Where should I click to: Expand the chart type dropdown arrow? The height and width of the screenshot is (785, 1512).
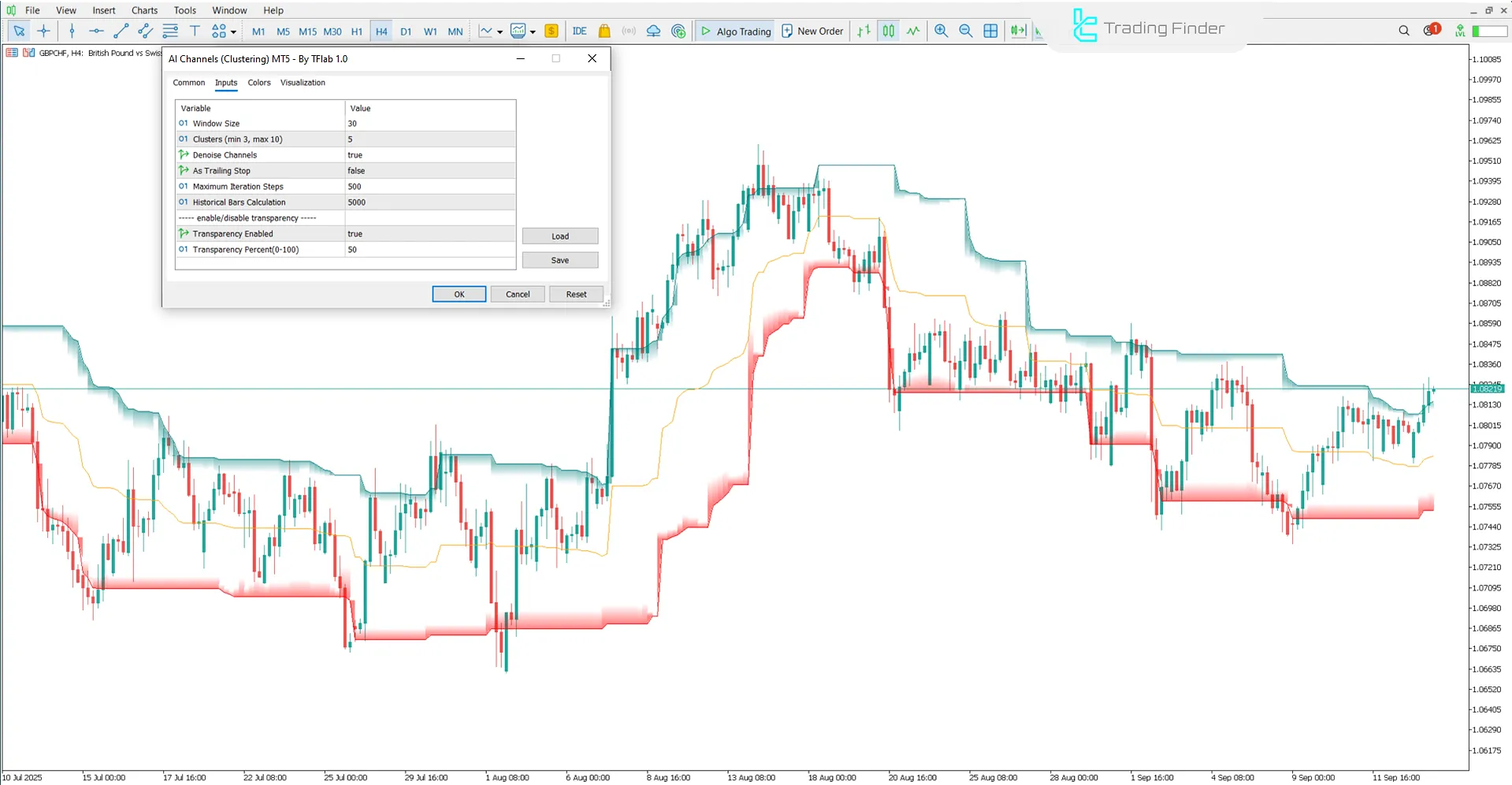500,31
